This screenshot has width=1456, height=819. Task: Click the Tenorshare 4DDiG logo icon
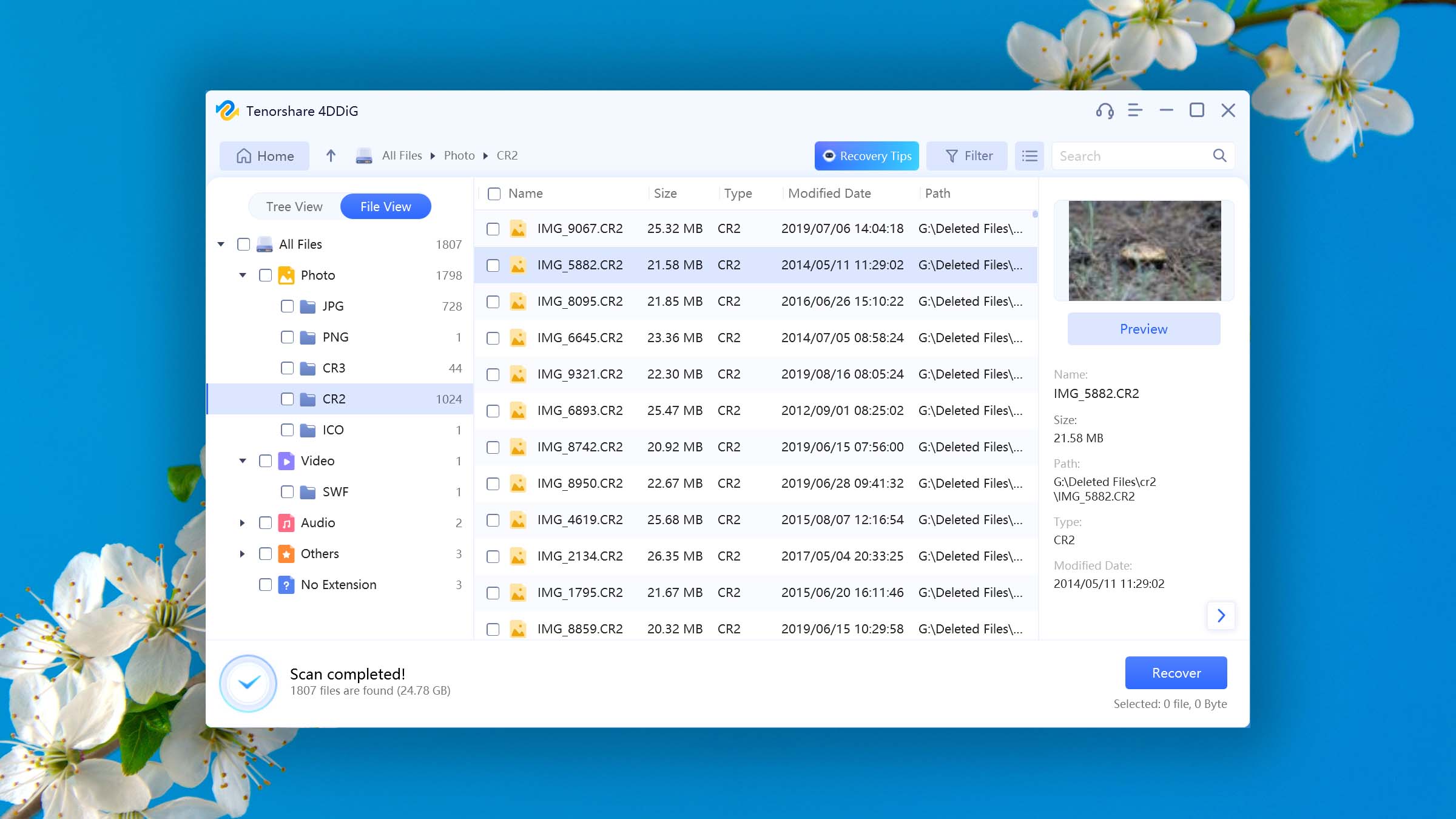pyautogui.click(x=227, y=110)
